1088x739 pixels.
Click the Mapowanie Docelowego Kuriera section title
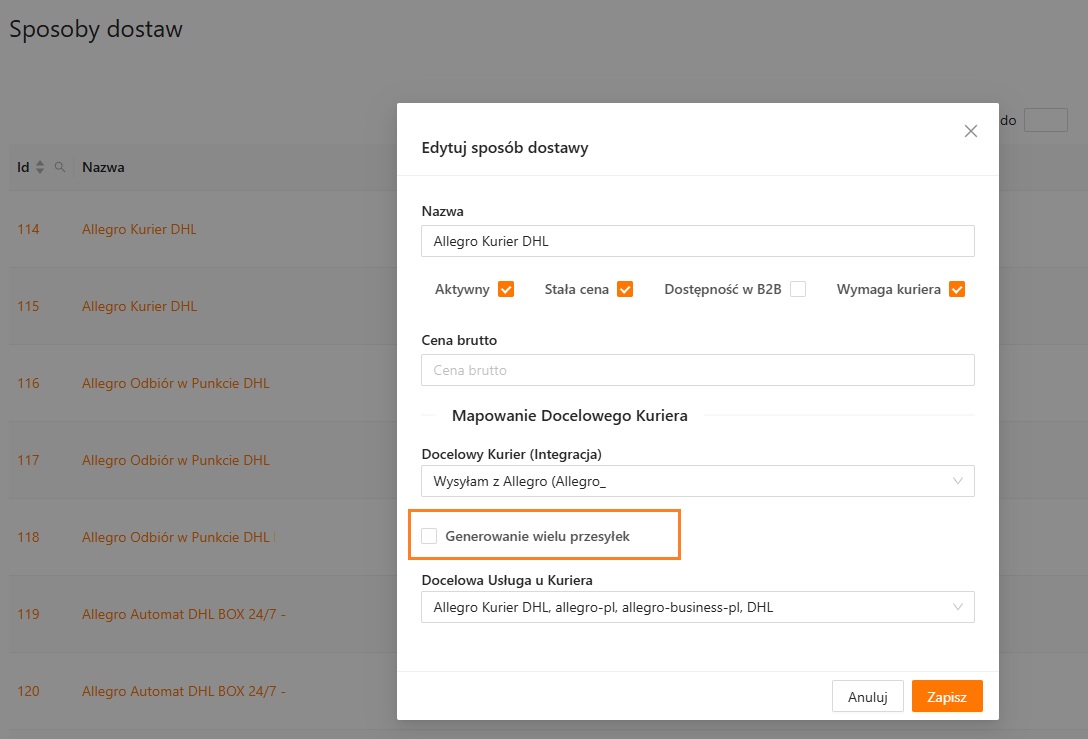(570, 416)
